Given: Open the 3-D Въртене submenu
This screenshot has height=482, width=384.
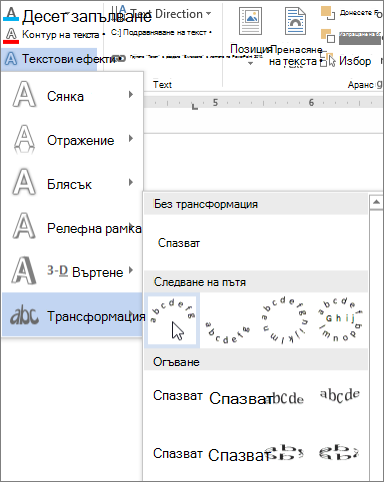Looking at the screenshot, I should tap(72, 272).
